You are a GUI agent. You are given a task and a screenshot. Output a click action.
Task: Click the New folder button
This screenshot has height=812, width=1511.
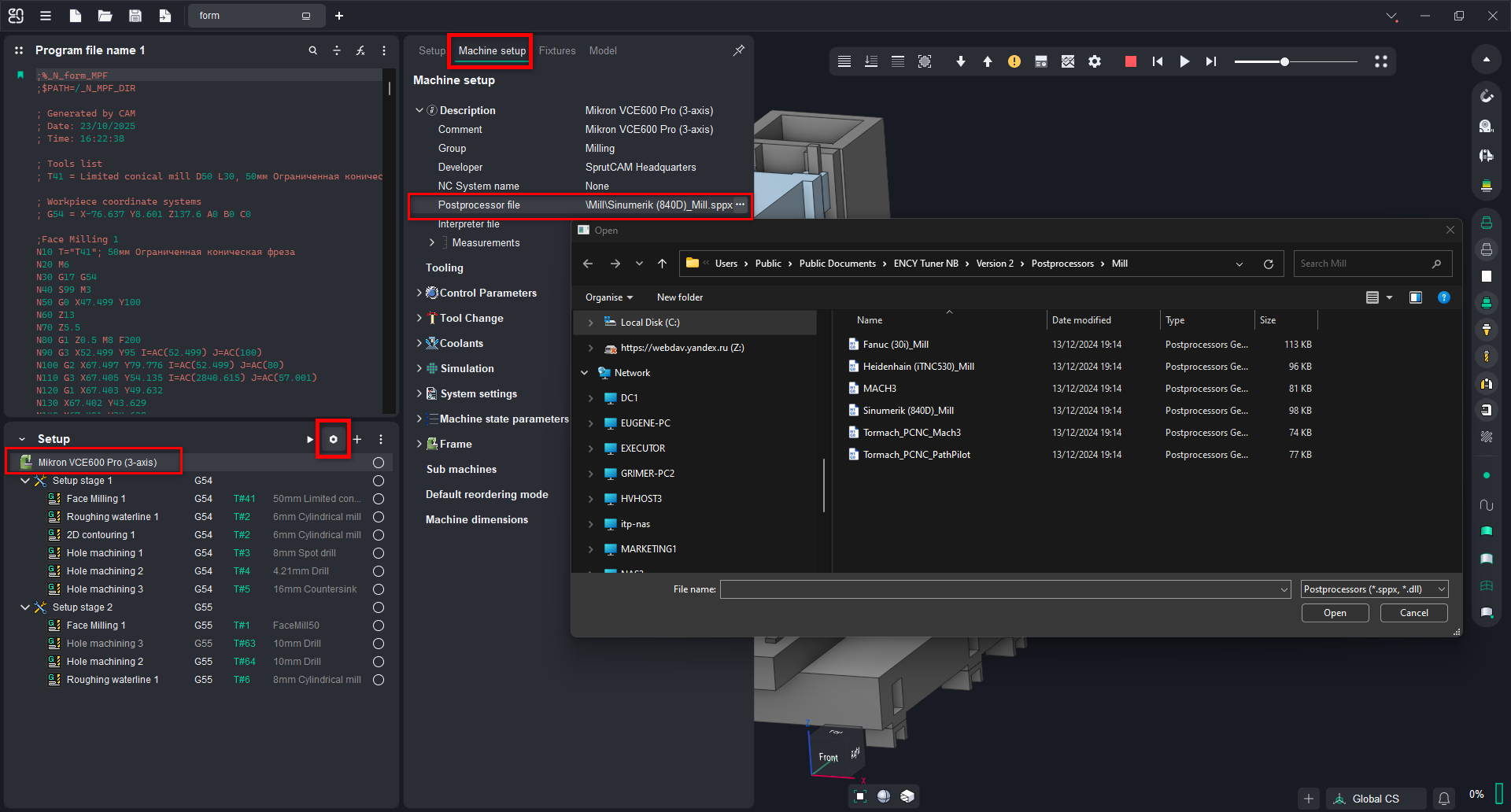click(x=679, y=297)
